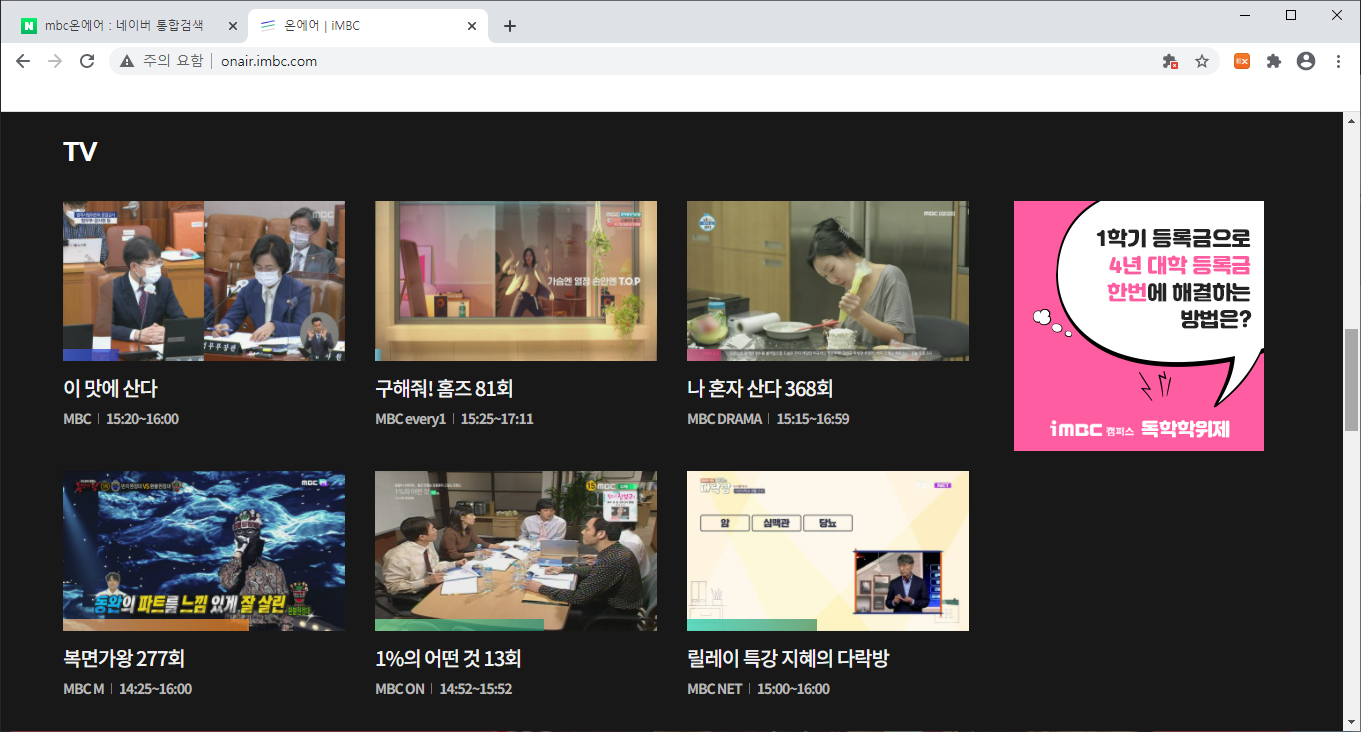
Task: Click the page vertical scrollbar thumb
Action: [x=1352, y=379]
